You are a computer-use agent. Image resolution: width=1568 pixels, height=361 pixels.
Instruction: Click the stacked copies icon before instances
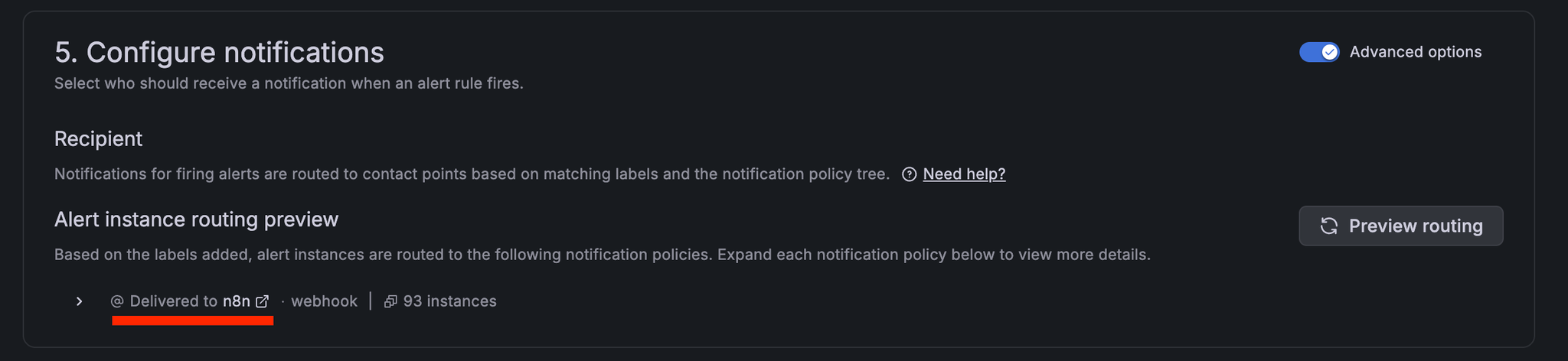pos(390,301)
